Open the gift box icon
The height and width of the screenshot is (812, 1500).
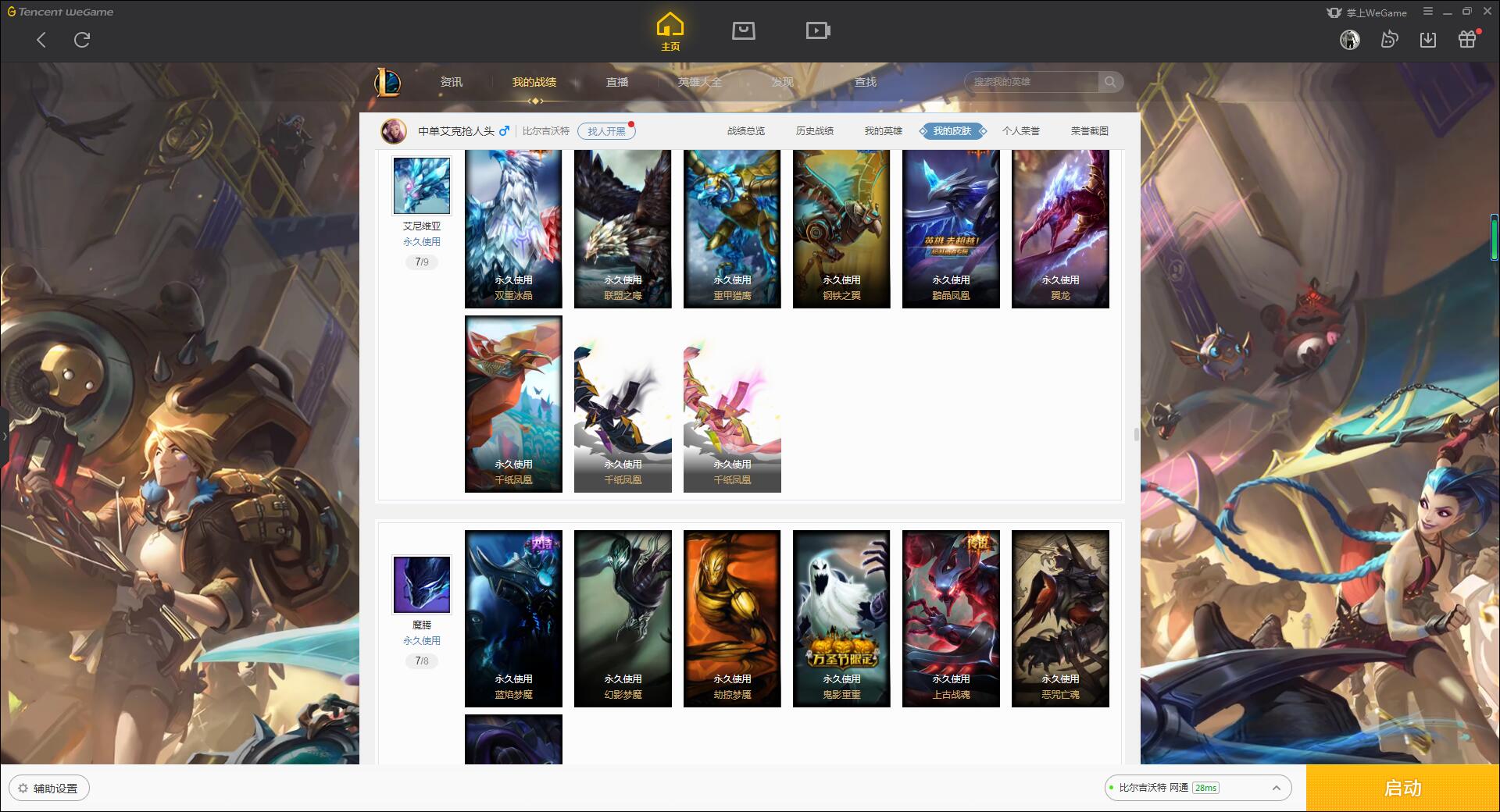click(1468, 39)
